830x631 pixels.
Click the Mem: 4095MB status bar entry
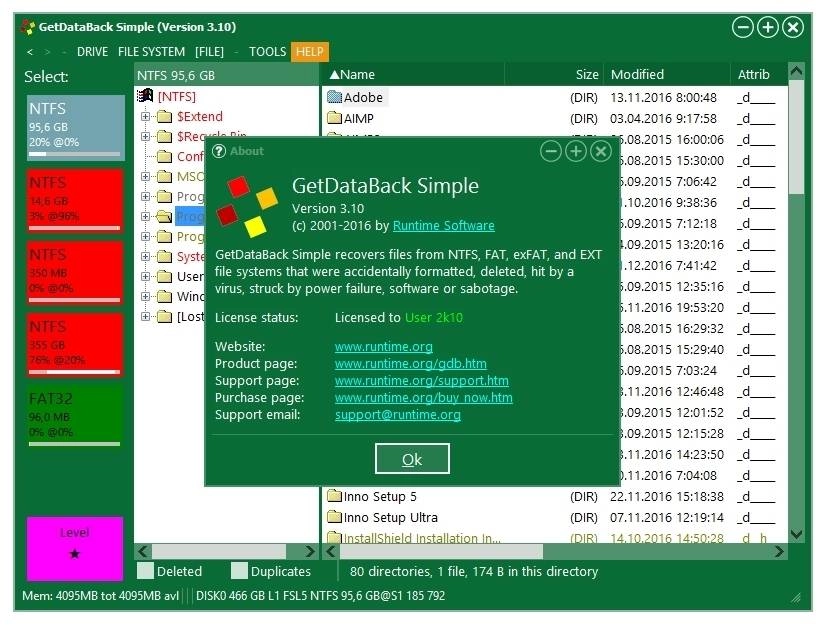click(100, 596)
